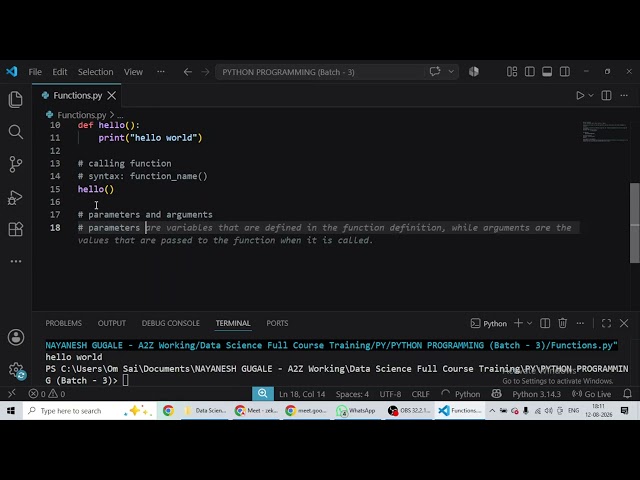640x480 pixels.
Task: Open errors and warnings count
Action: click(47, 394)
